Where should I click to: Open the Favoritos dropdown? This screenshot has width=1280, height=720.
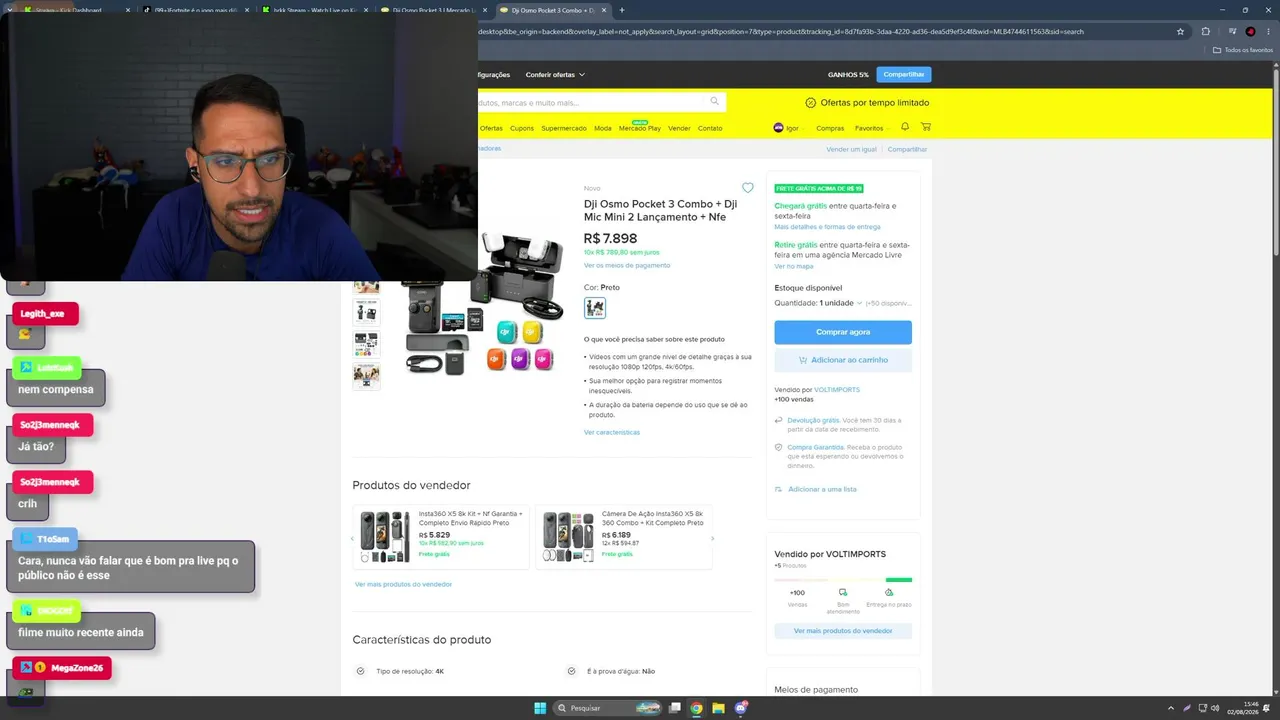[872, 128]
